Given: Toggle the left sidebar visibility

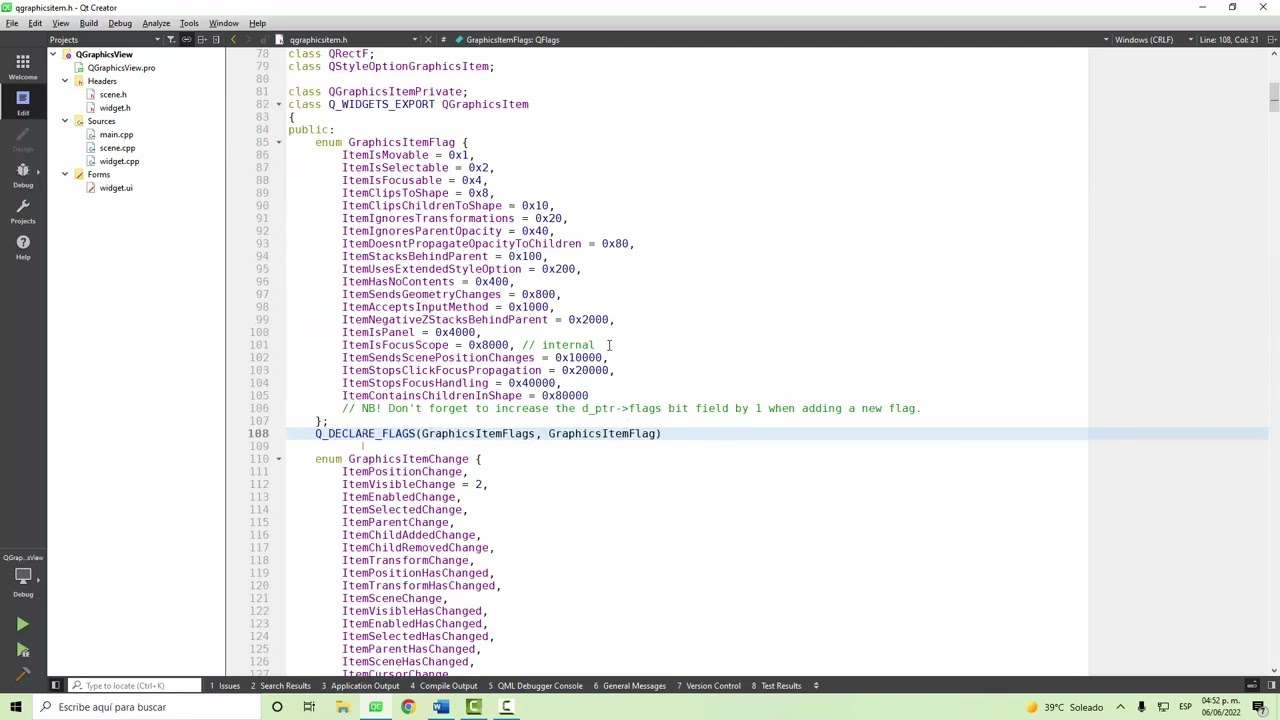Looking at the screenshot, I should pos(55,686).
